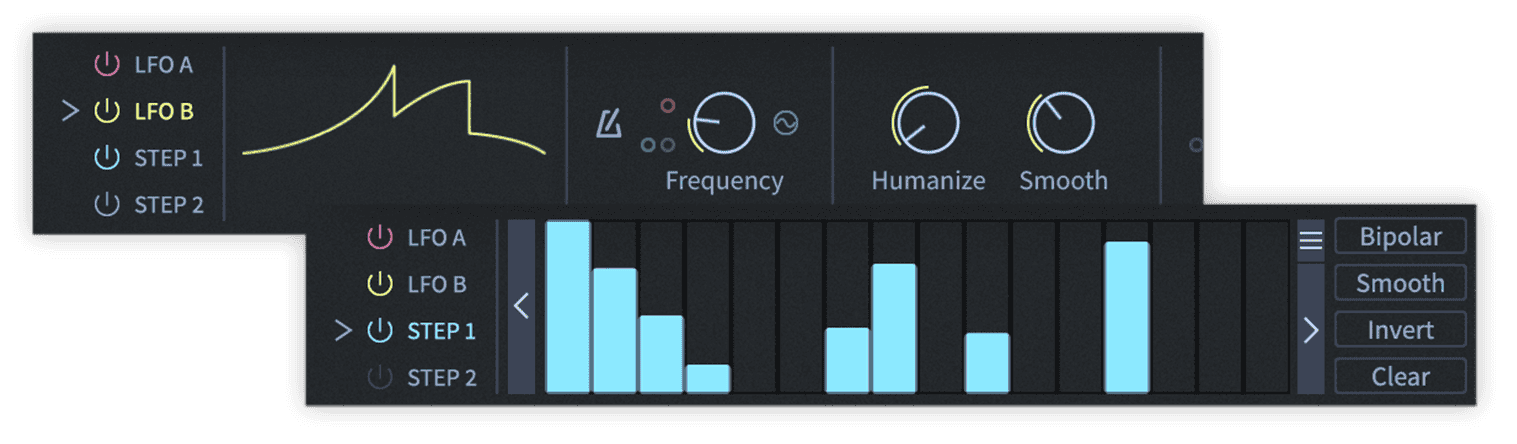Enable STEP 2 power in the step sequencer panel
The width and height of the screenshot is (1517, 444).
(x=379, y=378)
